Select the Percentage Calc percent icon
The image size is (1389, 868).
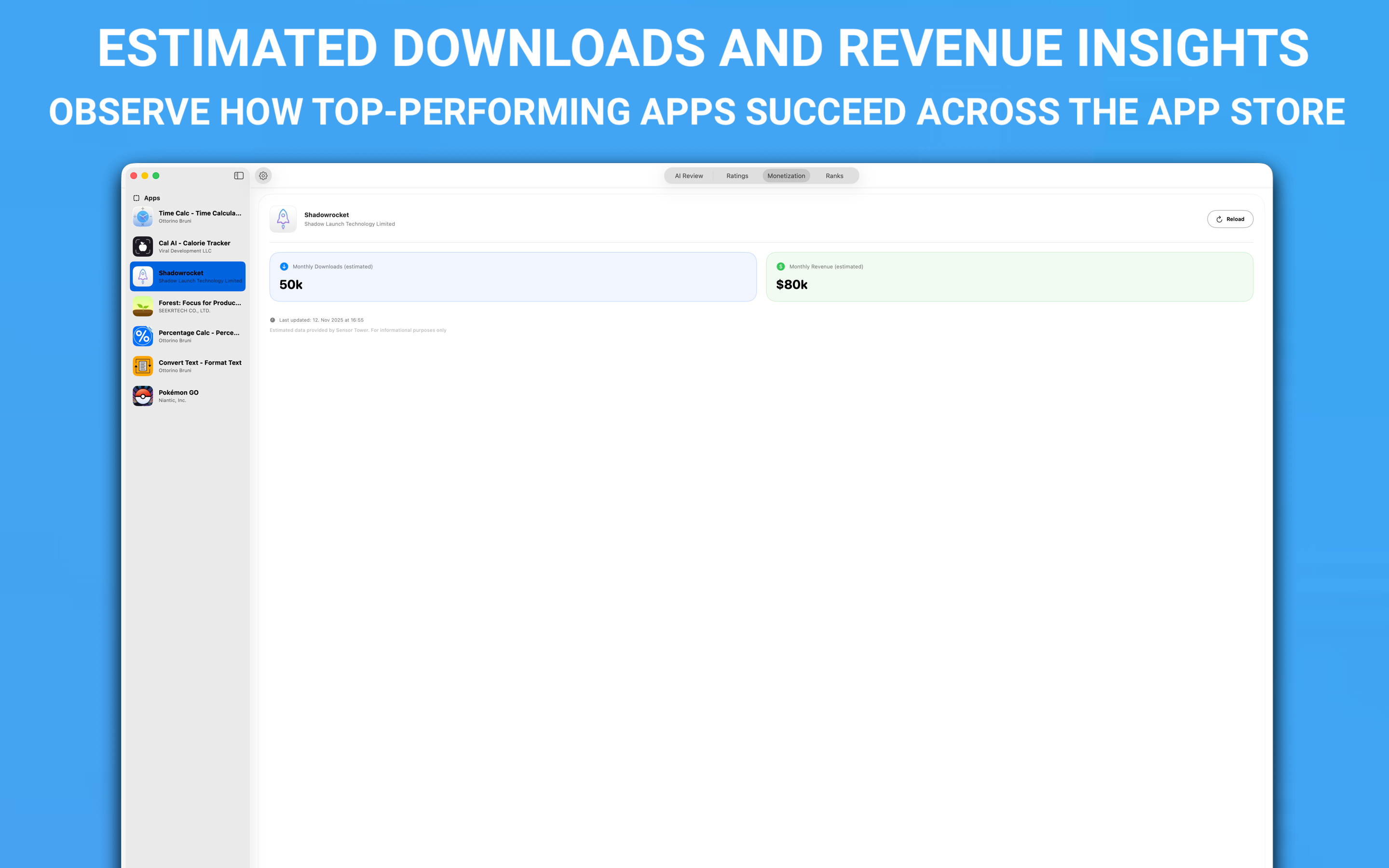[x=142, y=336]
